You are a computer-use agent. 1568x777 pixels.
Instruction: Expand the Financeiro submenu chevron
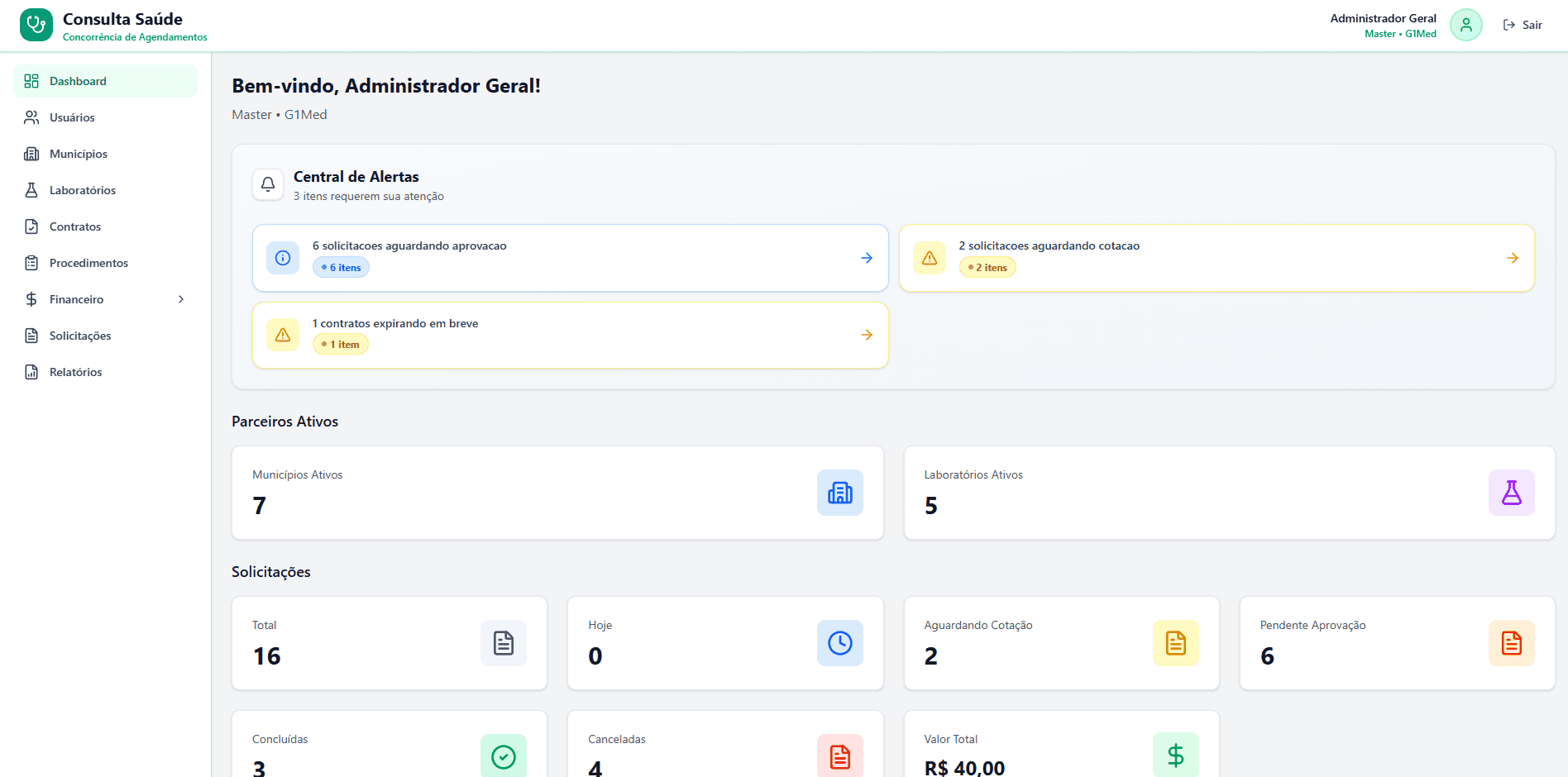[181, 299]
